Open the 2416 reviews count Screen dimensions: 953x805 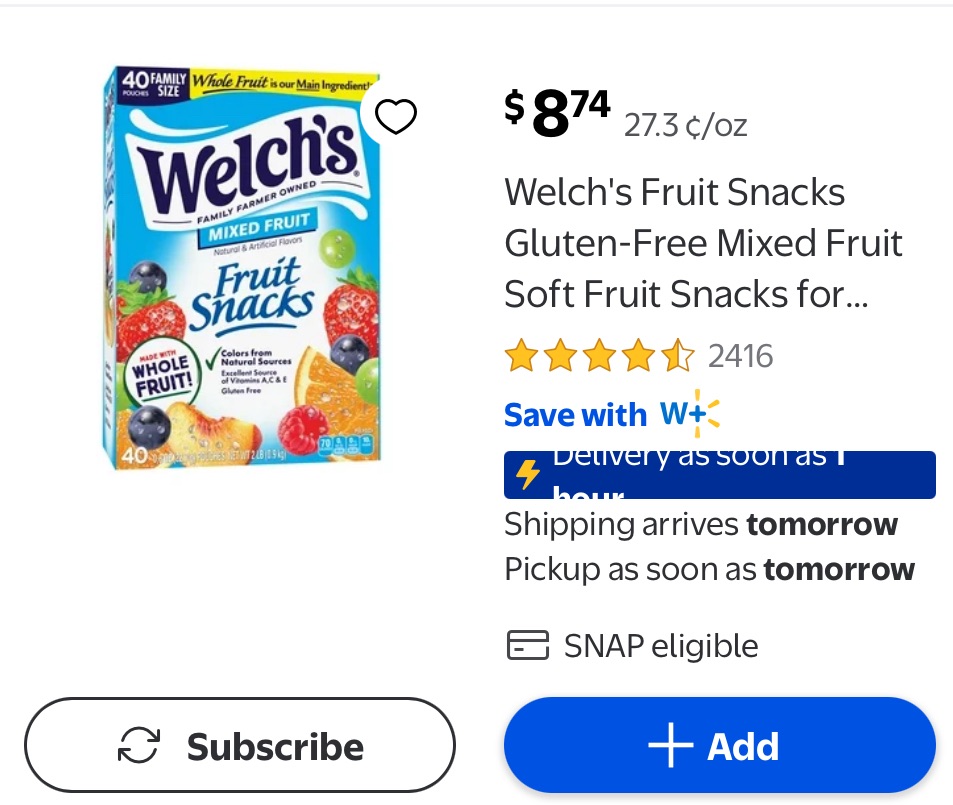pos(740,356)
